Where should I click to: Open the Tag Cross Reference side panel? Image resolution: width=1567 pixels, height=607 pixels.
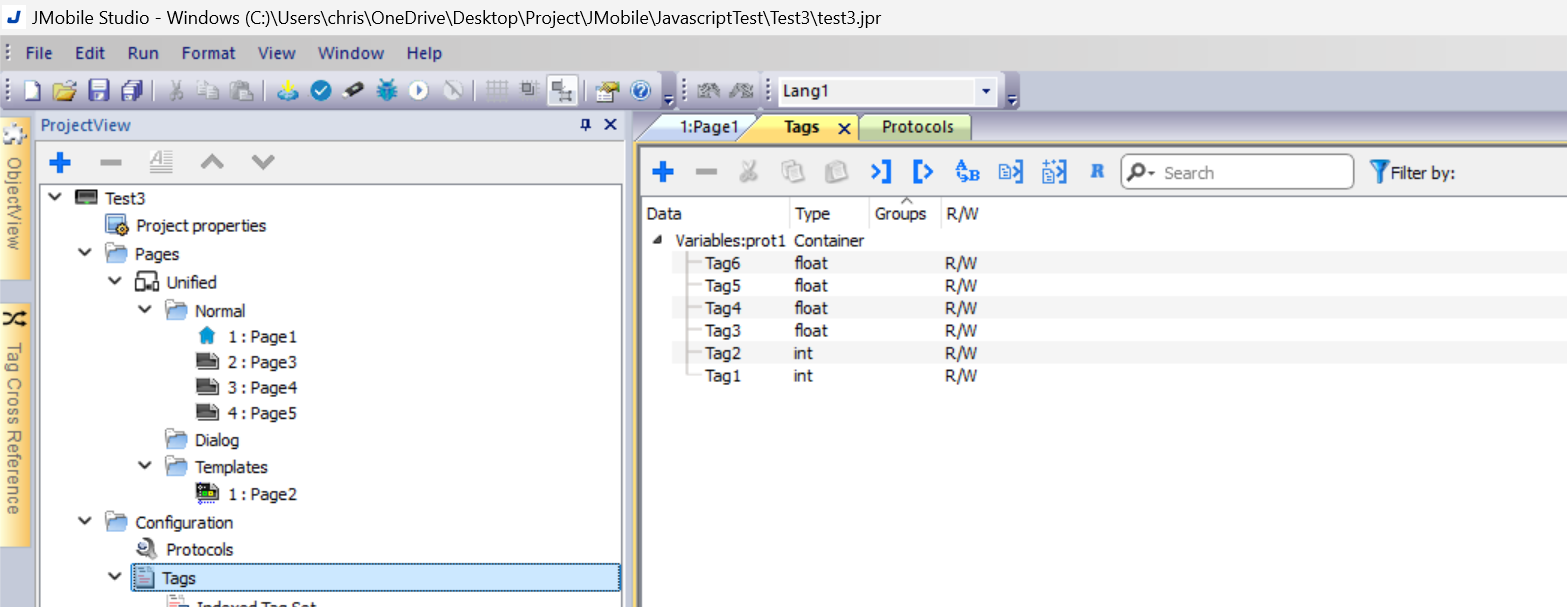tap(14, 425)
